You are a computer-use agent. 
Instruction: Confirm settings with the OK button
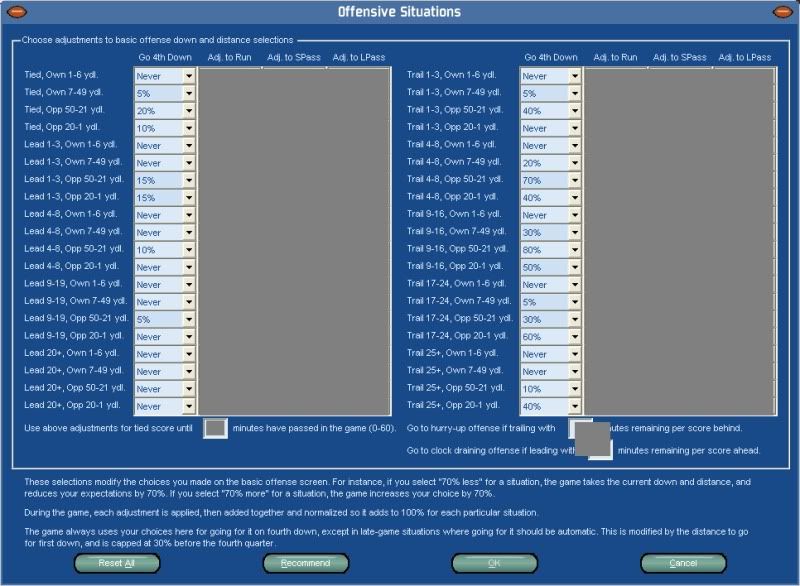[x=494, y=563]
